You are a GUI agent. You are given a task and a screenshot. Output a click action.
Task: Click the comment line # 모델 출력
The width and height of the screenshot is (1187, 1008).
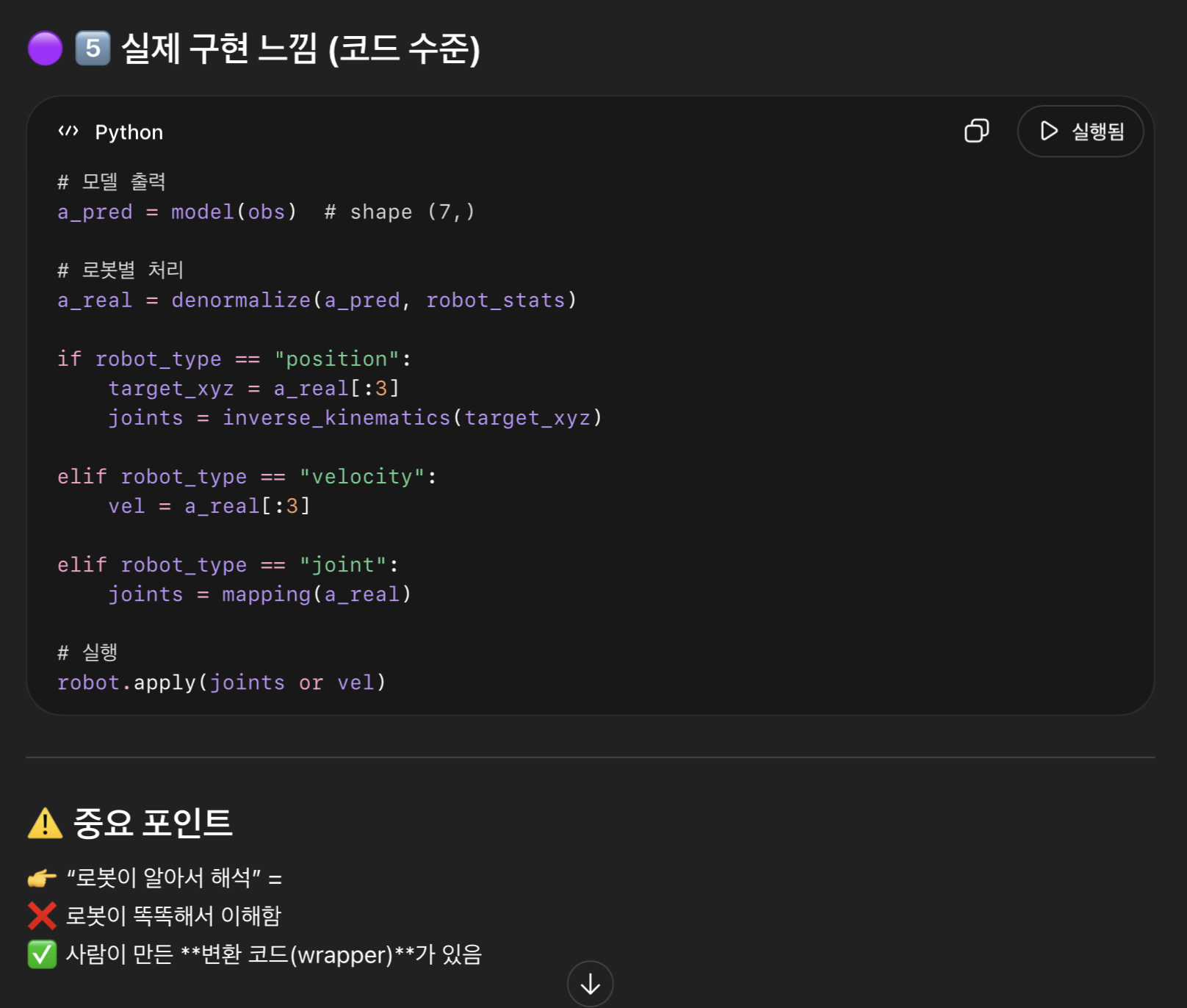(x=112, y=181)
